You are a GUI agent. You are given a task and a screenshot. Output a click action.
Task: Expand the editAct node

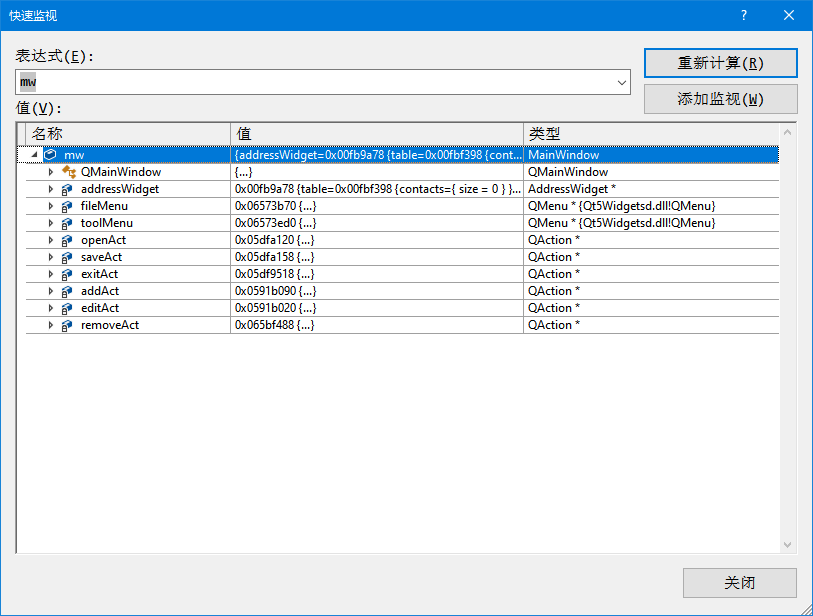(x=50, y=308)
